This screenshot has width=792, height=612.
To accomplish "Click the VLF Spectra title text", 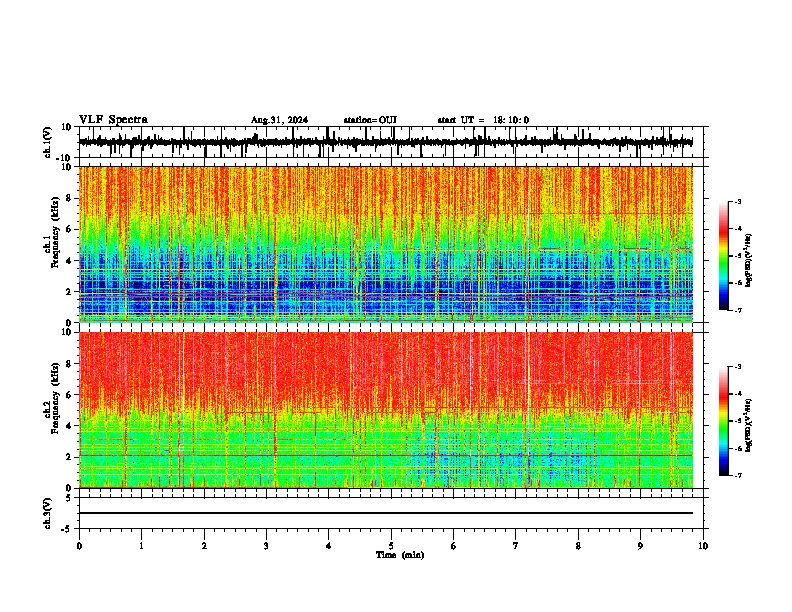I will (113, 120).
